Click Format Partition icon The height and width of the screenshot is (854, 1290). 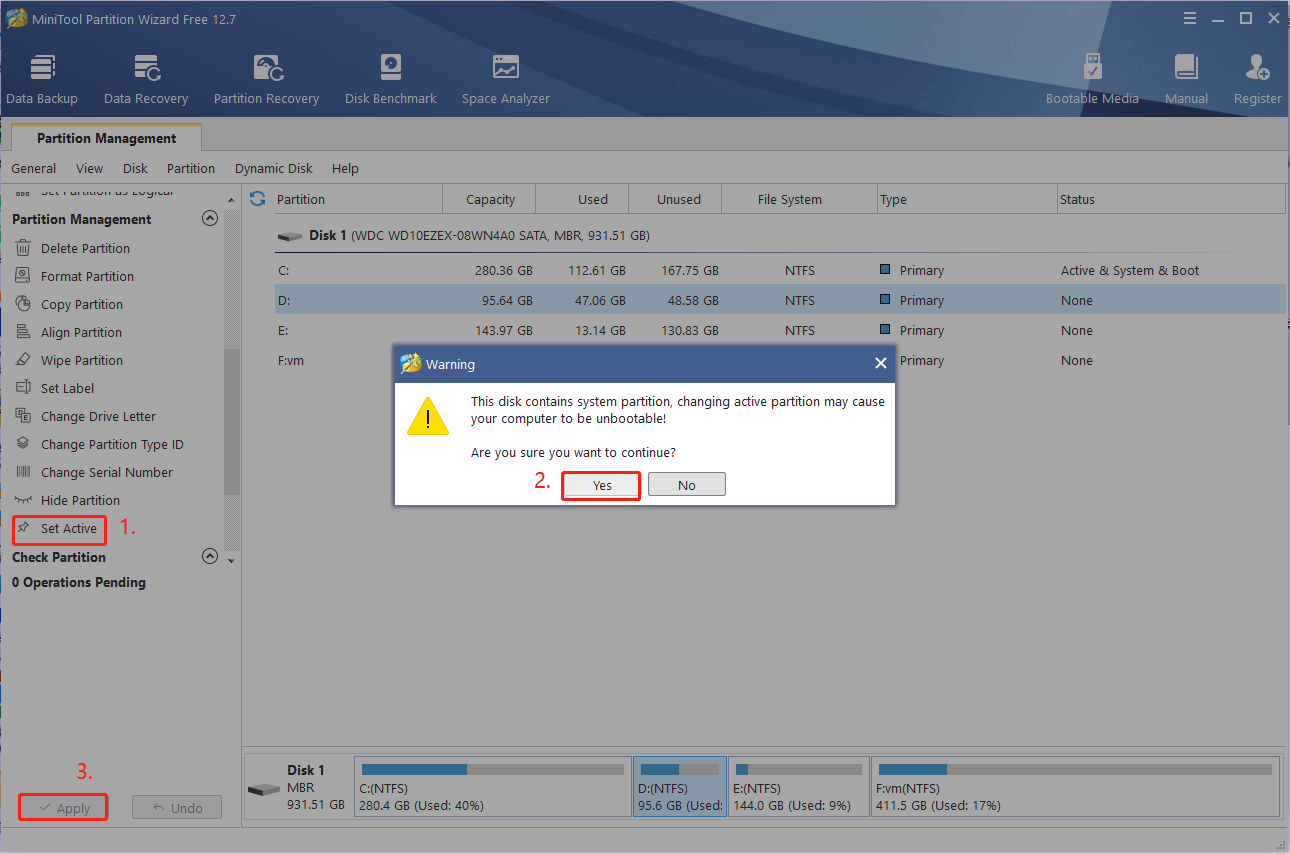23,276
